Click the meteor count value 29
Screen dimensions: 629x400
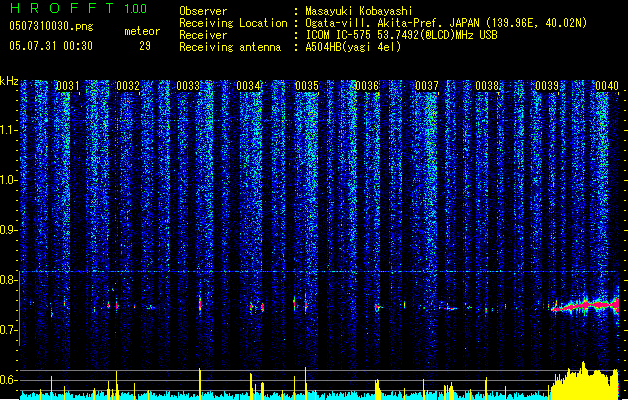(145, 46)
